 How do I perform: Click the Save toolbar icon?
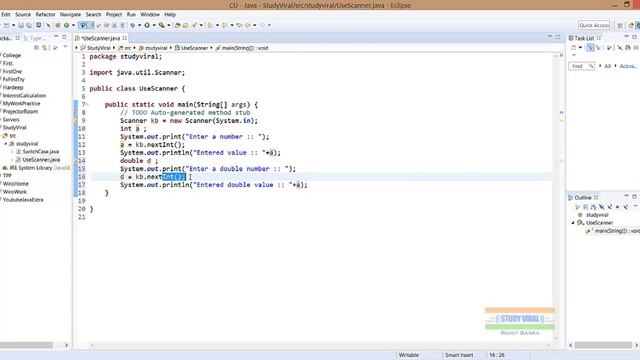[21, 25]
